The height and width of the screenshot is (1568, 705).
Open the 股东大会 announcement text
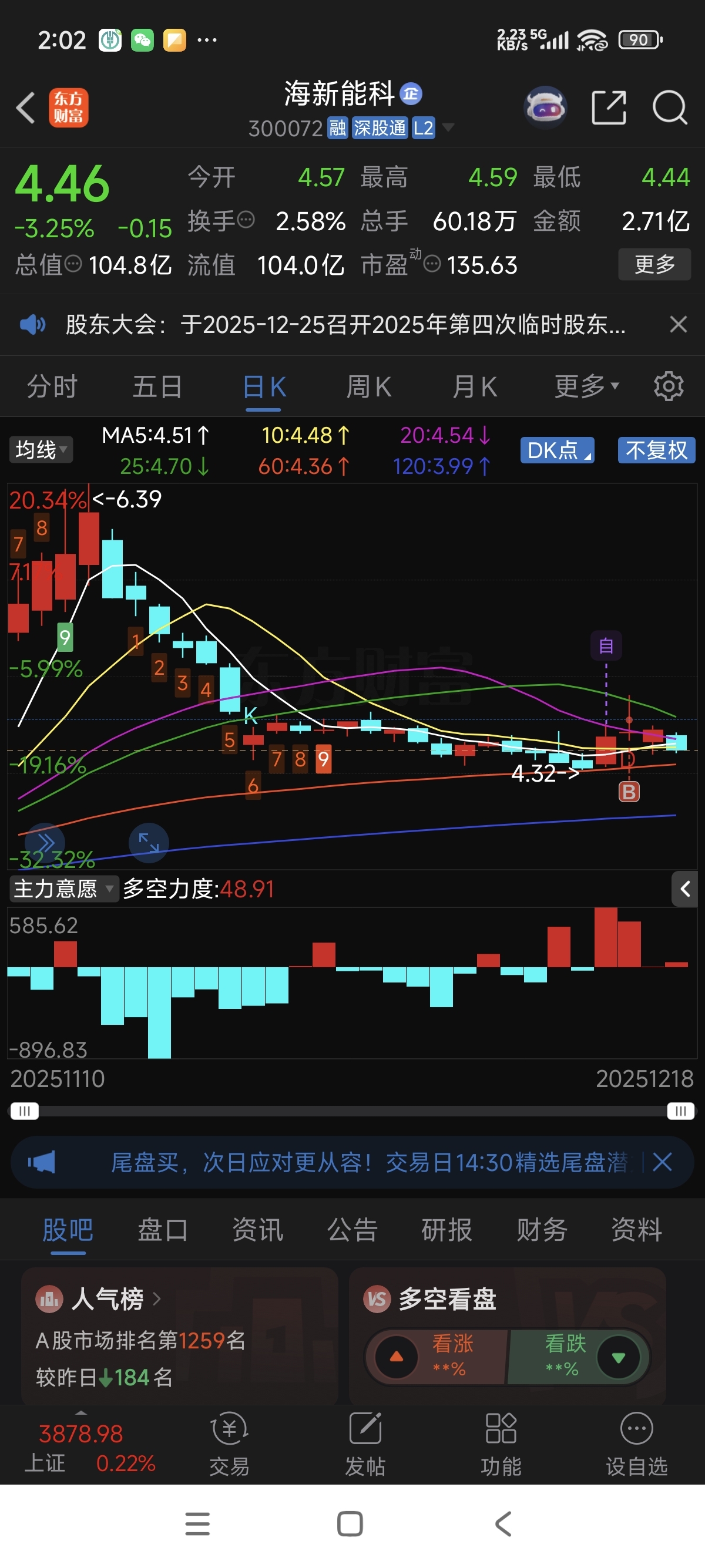point(345,324)
